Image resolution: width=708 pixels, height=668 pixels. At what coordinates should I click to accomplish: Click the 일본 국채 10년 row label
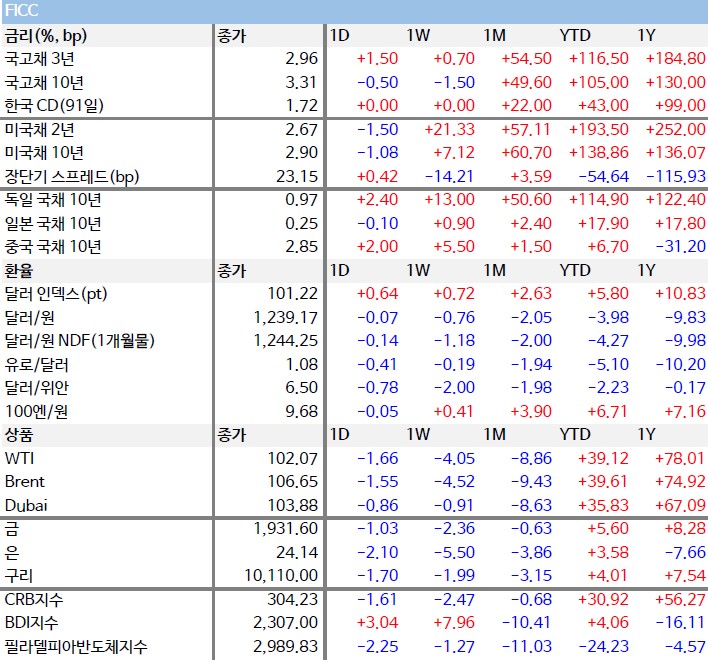click(x=53, y=223)
